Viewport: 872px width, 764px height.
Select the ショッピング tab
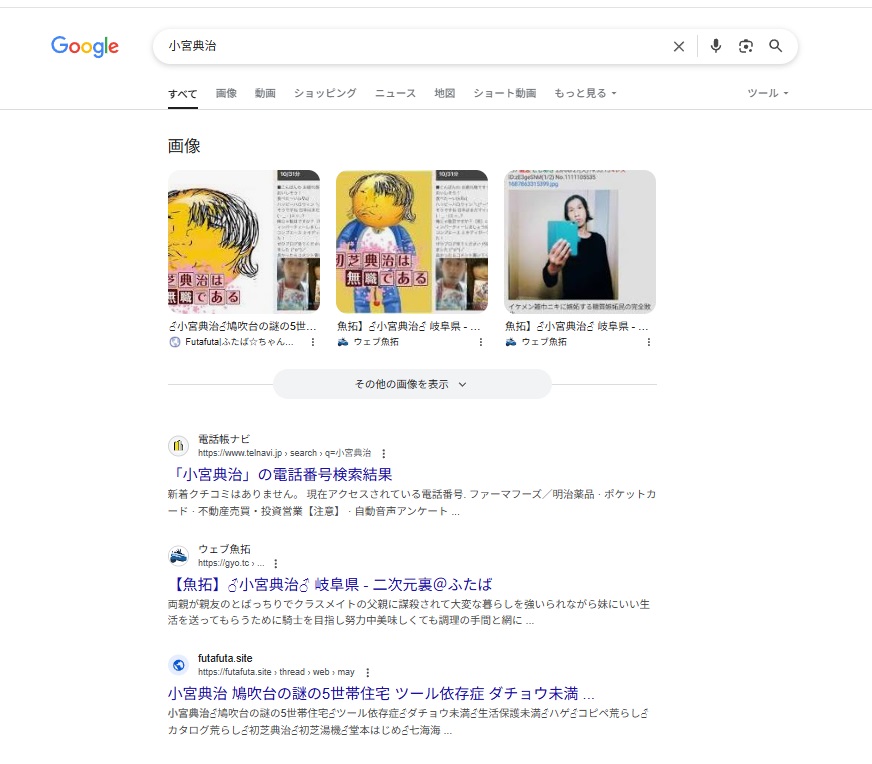[x=325, y=93]
